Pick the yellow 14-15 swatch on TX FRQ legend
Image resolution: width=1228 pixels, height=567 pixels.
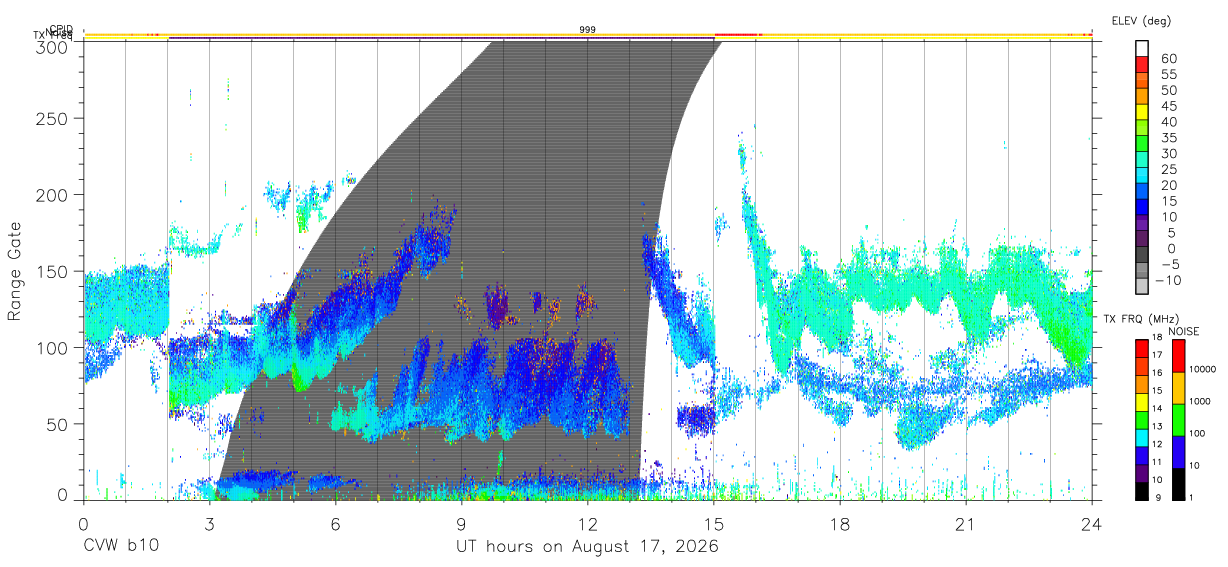point(1140,400)
